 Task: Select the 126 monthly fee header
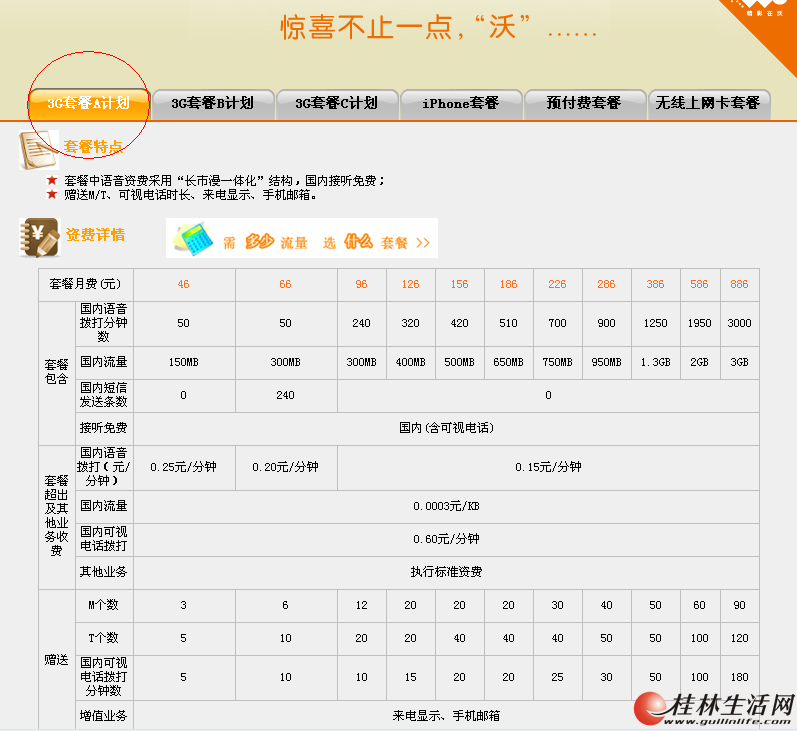(x=411, y=285)
